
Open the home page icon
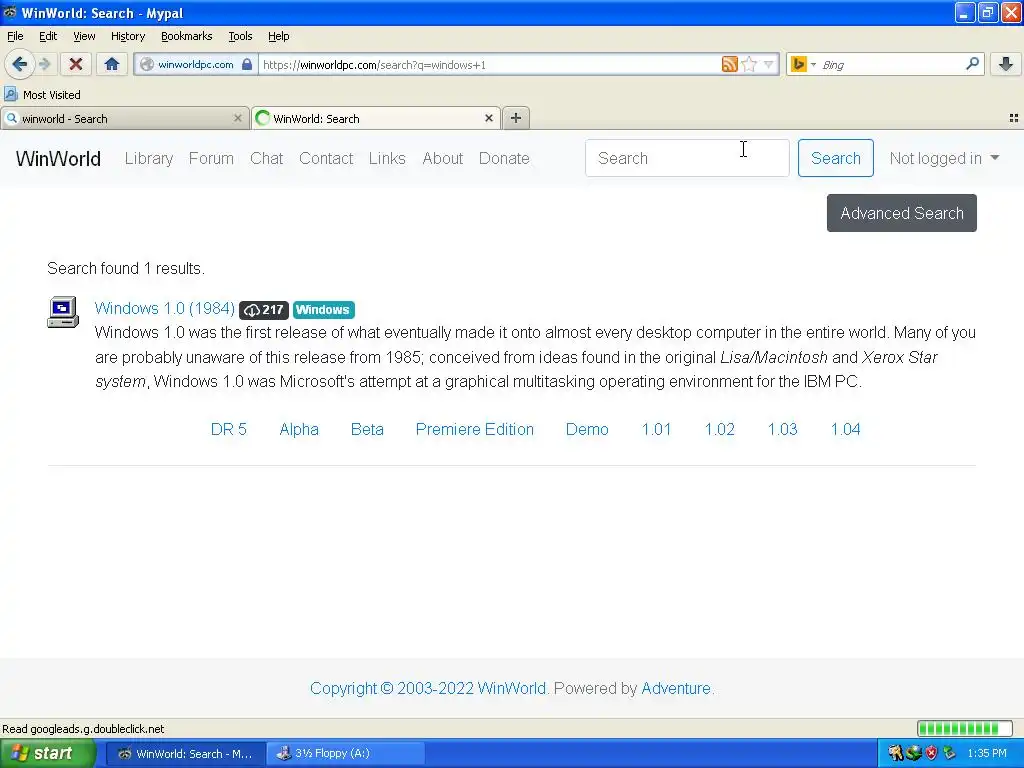coord(112,64)
